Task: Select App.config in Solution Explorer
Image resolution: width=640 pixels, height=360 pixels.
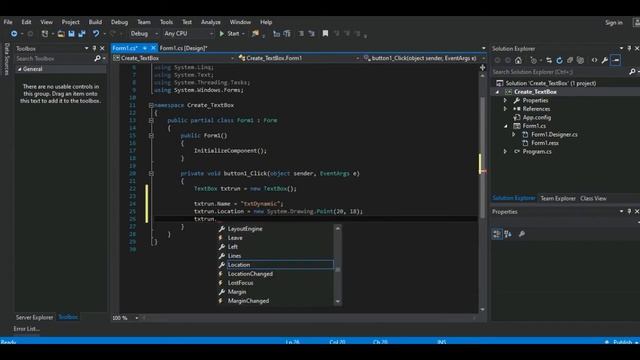Action: click(x=537, y=118)
